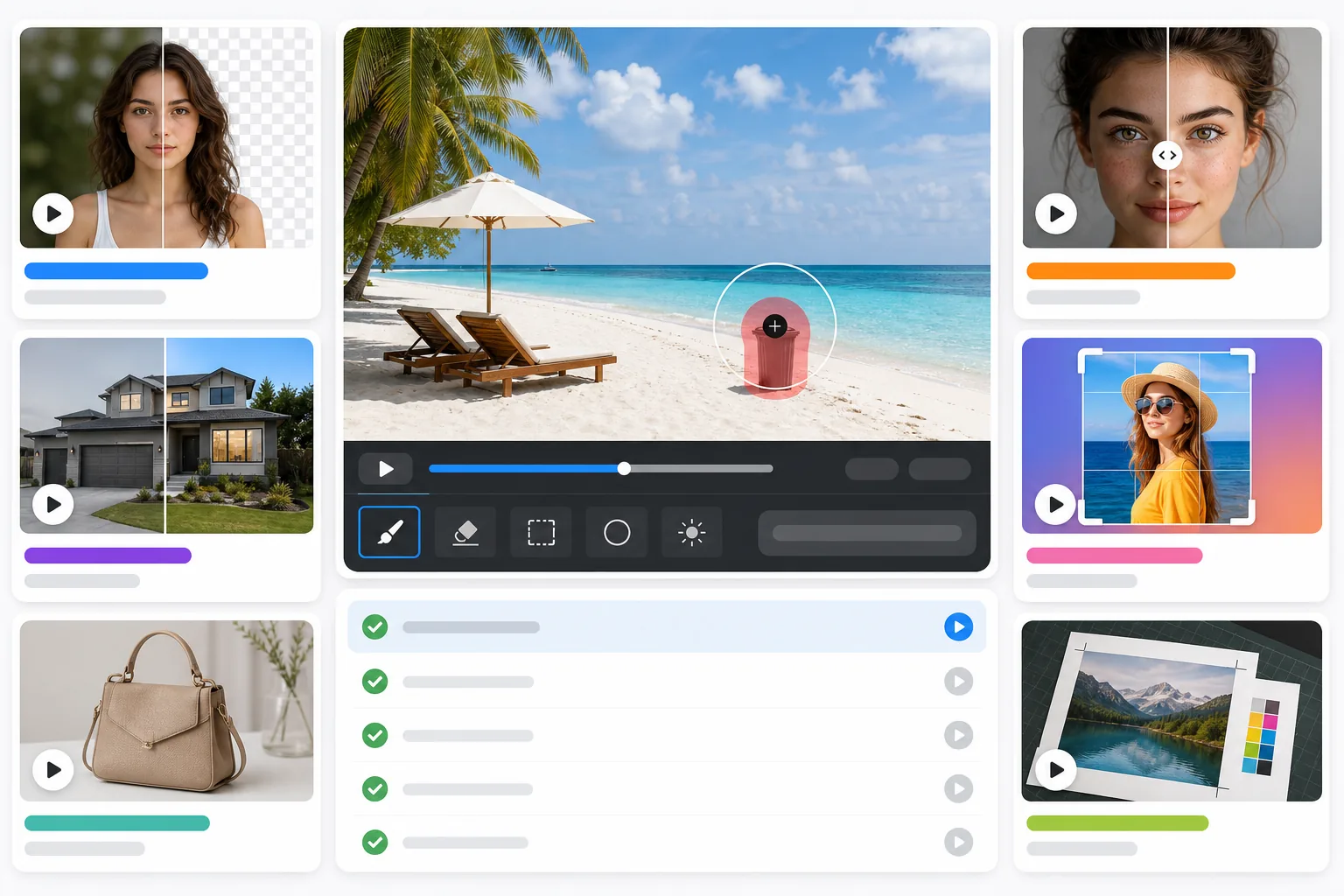The width and height of the screenshot is (1344, 896).
Task: Click the blue timeline progress slider handle
Action: [624, 468]
